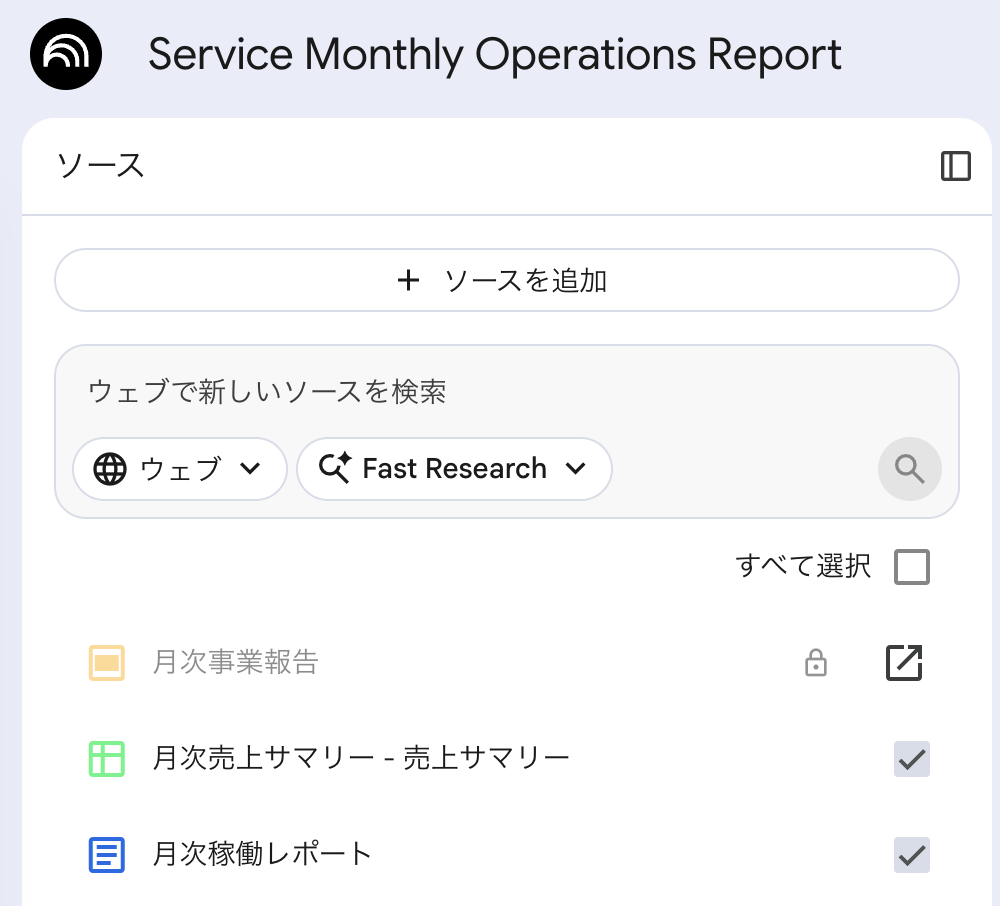Open 月次事業報告 in a new window
The height and width of the screenshot is (906, 1000).
(x=904, y=662)
